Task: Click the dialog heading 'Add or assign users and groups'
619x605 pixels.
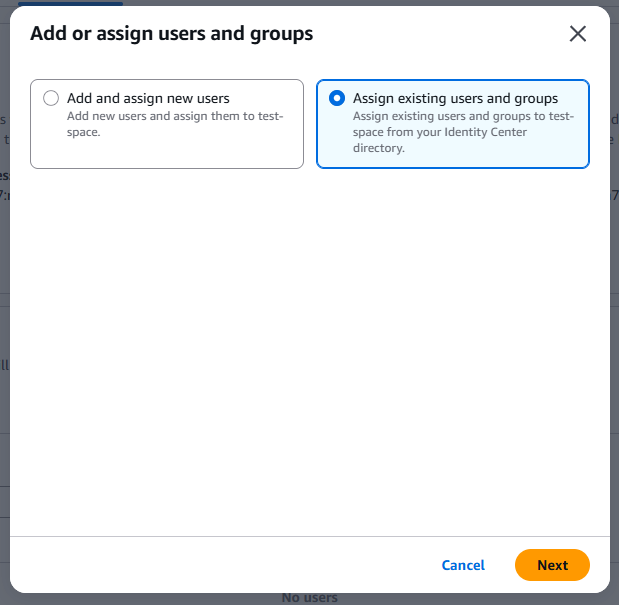Action: pyautogui.click(x=171, y=34)
